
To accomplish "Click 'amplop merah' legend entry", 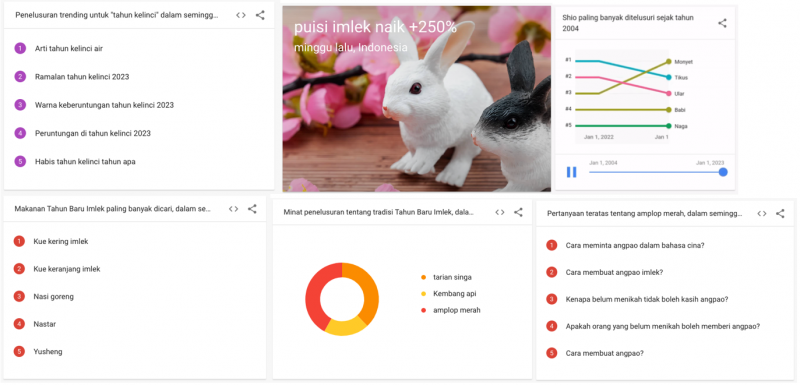I will click(451, 310).
